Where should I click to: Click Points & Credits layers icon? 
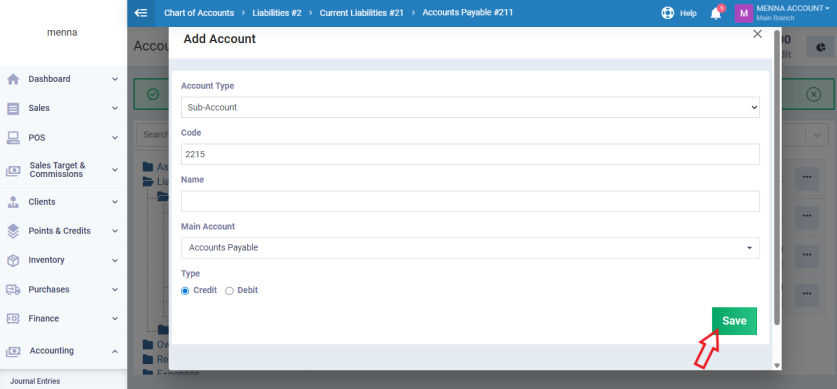13,231
